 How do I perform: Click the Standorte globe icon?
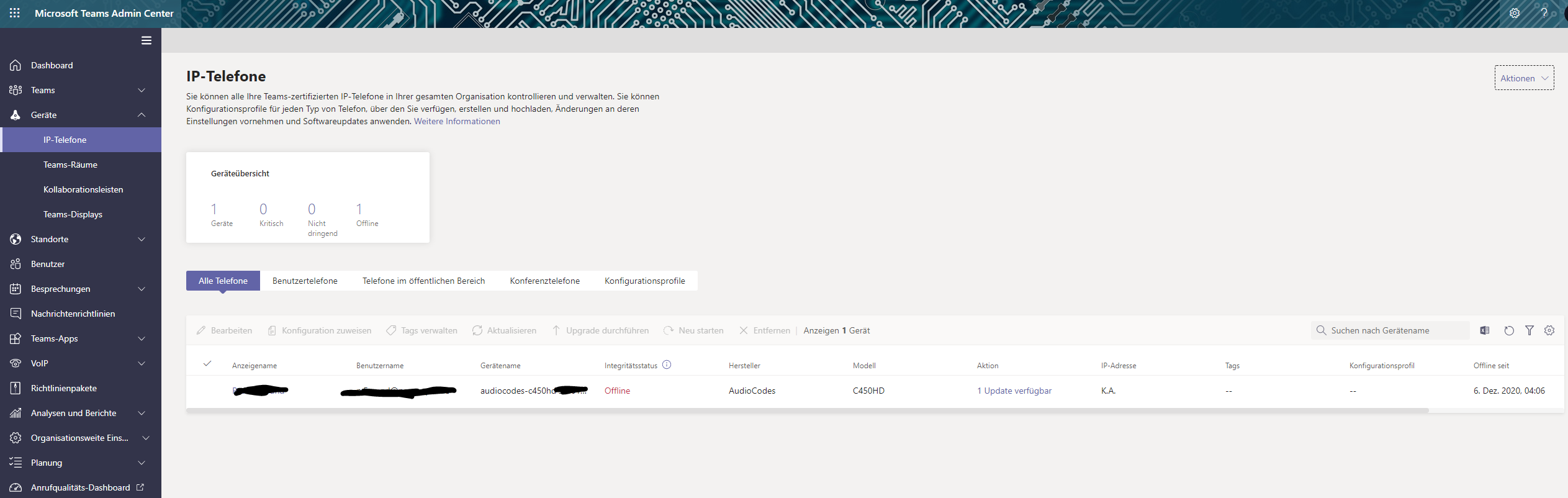click(x=16, y=239)
